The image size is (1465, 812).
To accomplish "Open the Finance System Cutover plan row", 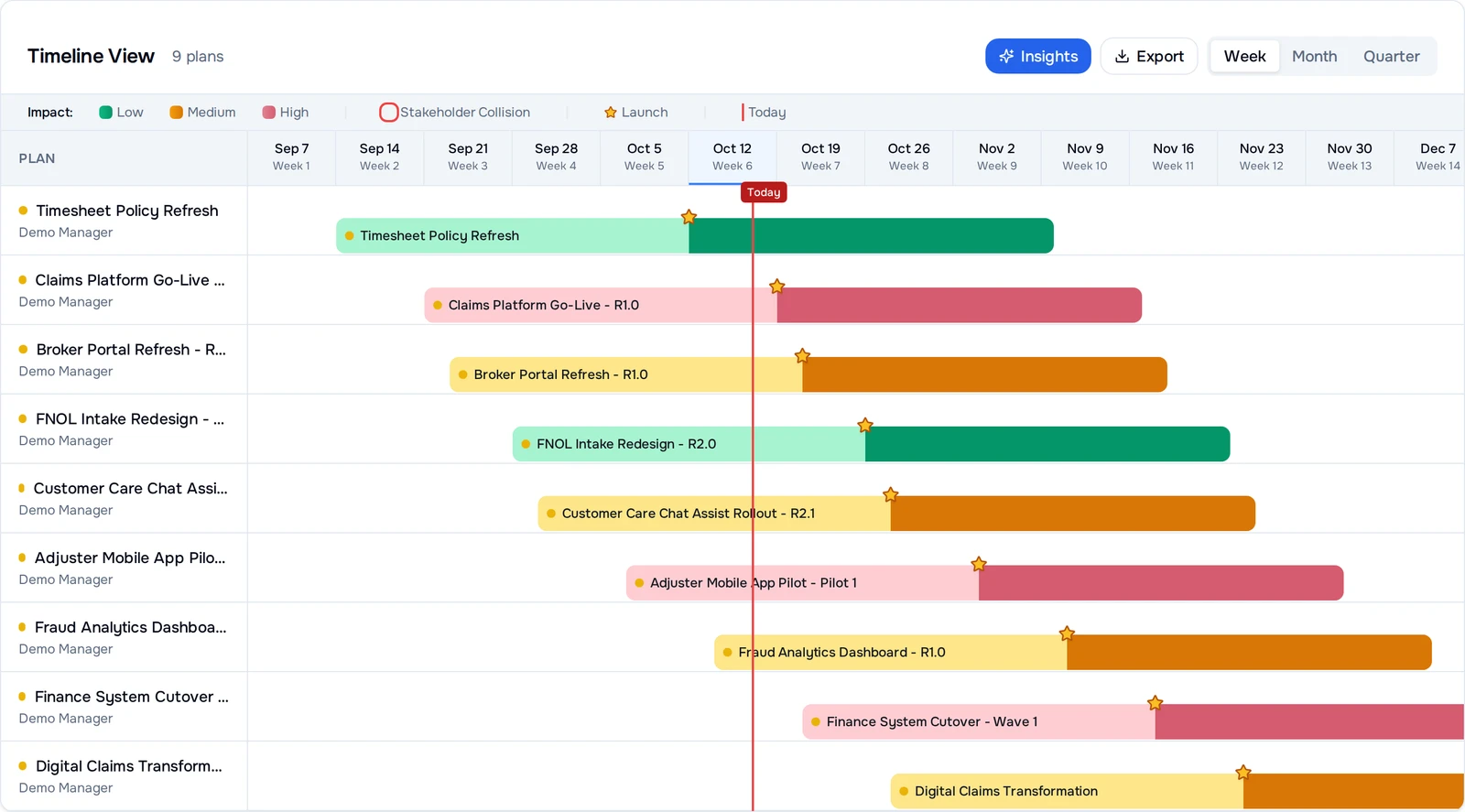I will click(124, 708).
